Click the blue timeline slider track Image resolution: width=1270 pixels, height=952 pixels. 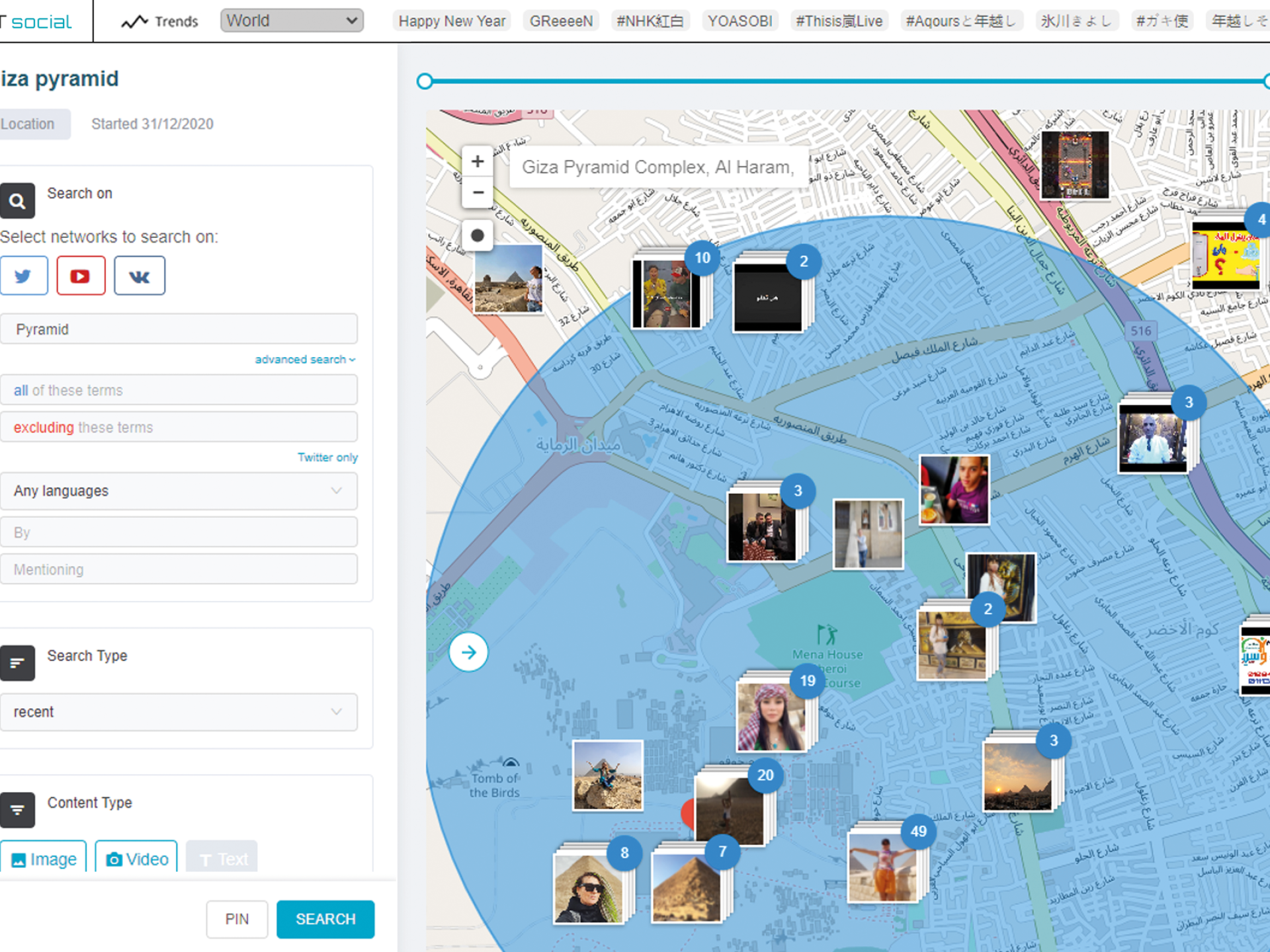coord(847,81)
